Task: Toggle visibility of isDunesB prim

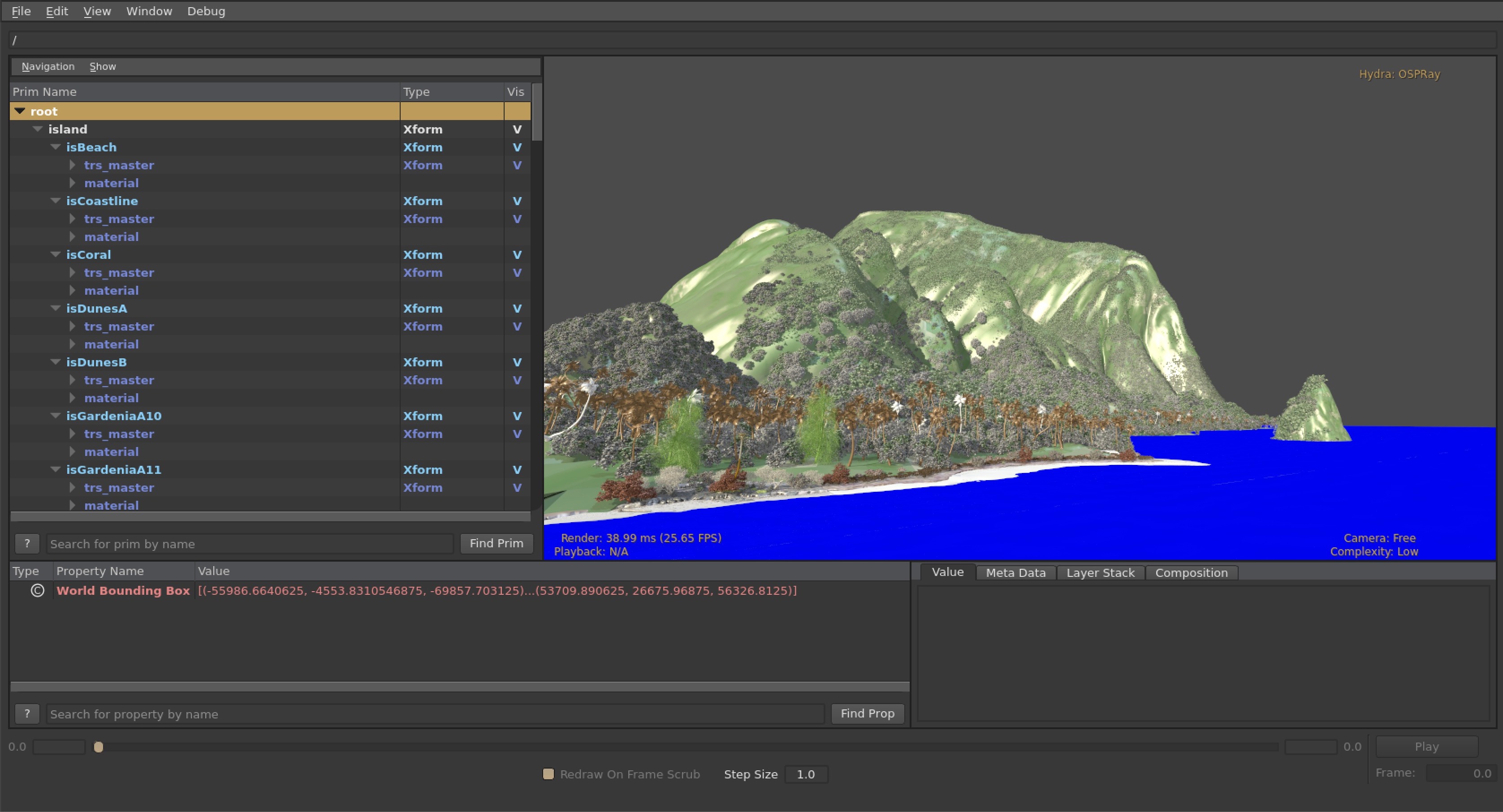Action: (x=517, y=362)
